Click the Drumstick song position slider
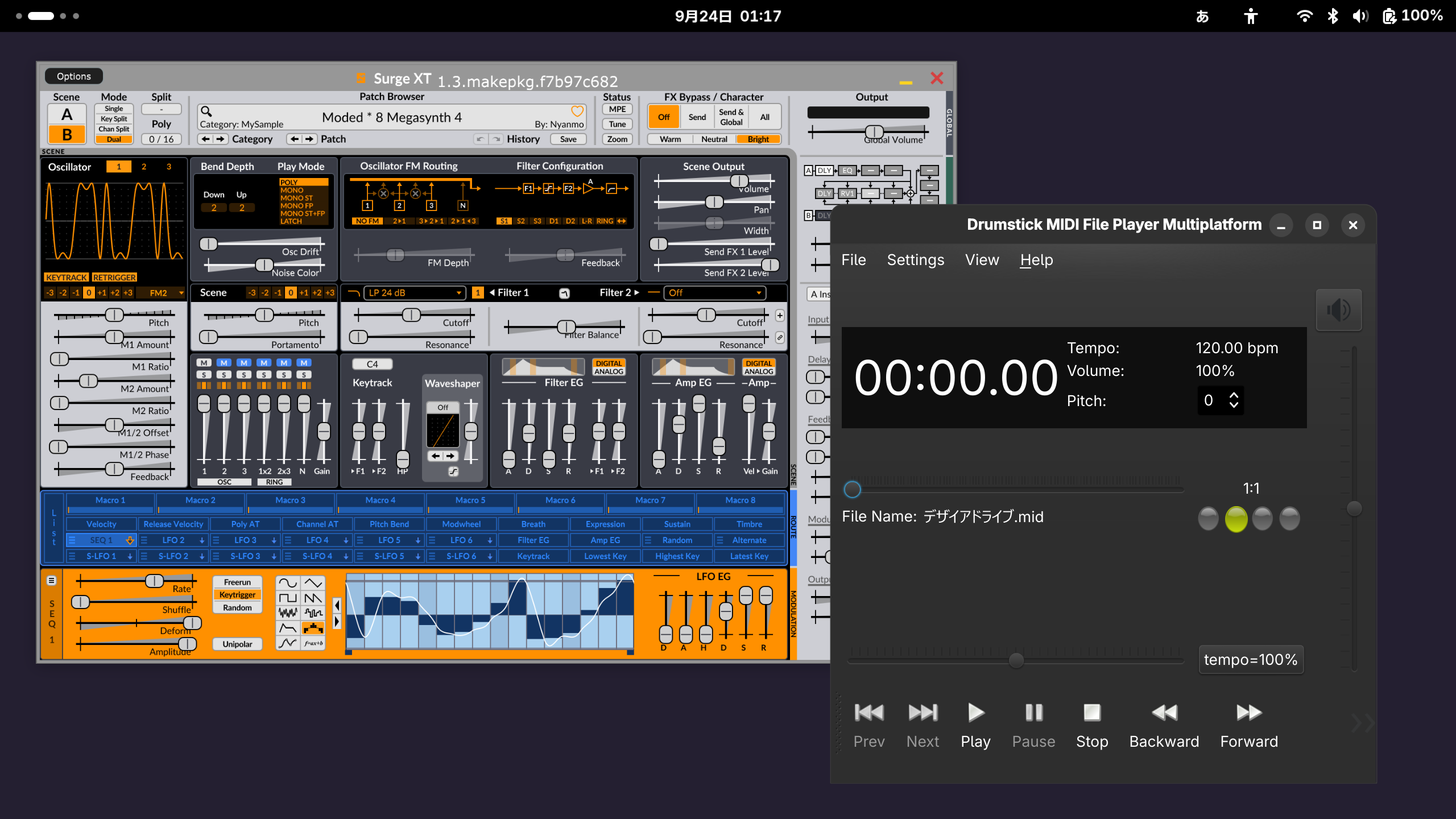The height and width of the screenshot is (819, 1456). (1015, 489)
